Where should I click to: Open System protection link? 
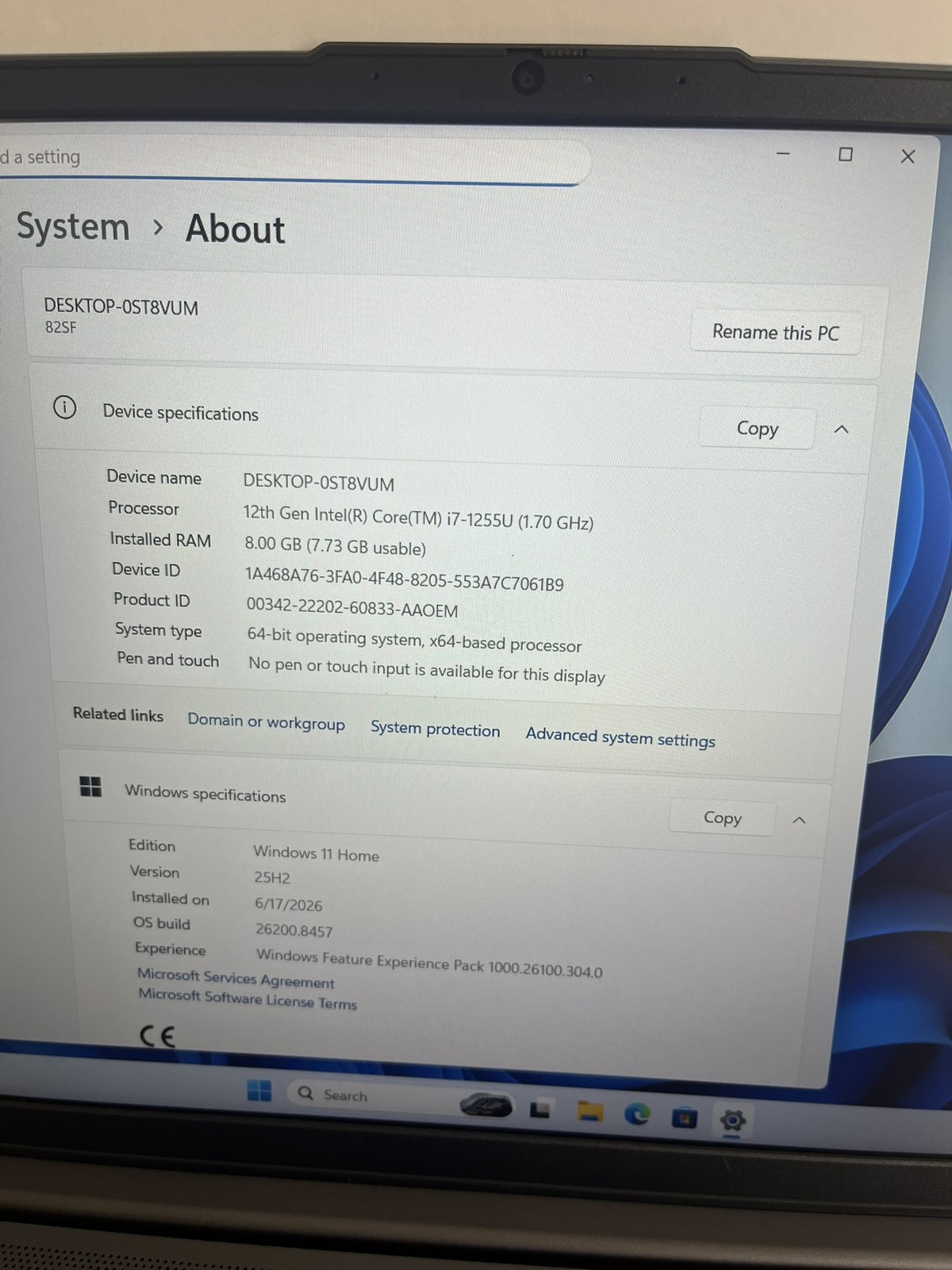coord(436,729)
